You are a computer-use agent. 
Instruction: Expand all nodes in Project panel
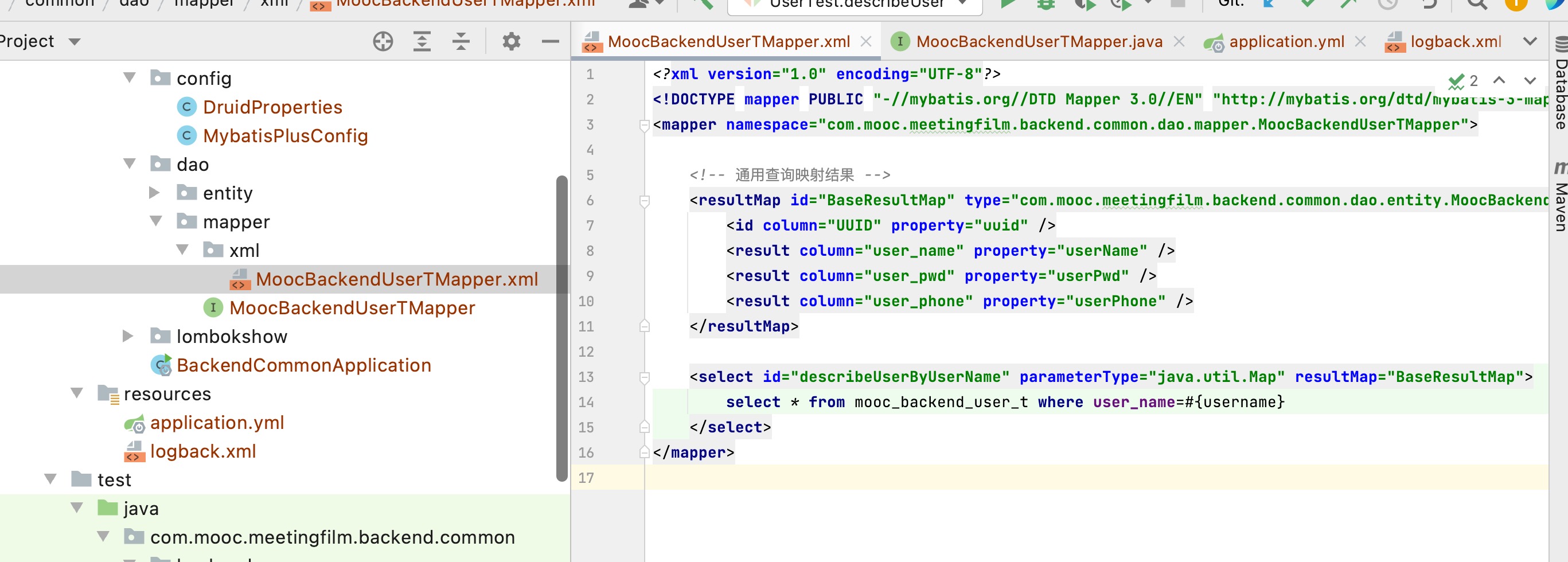point(422,41)
